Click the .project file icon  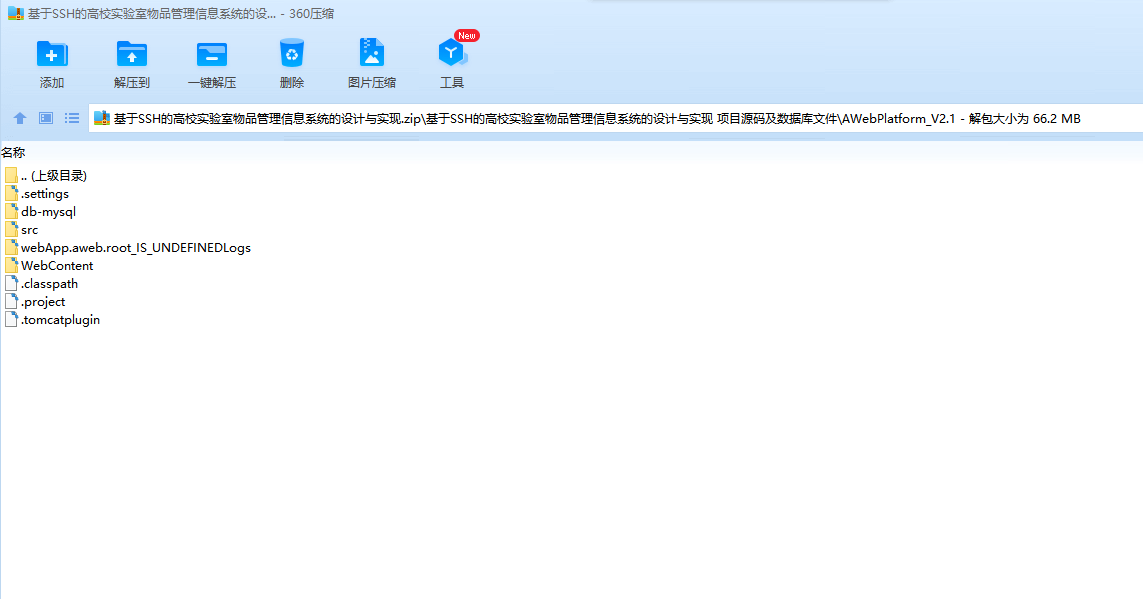point(11,302)
